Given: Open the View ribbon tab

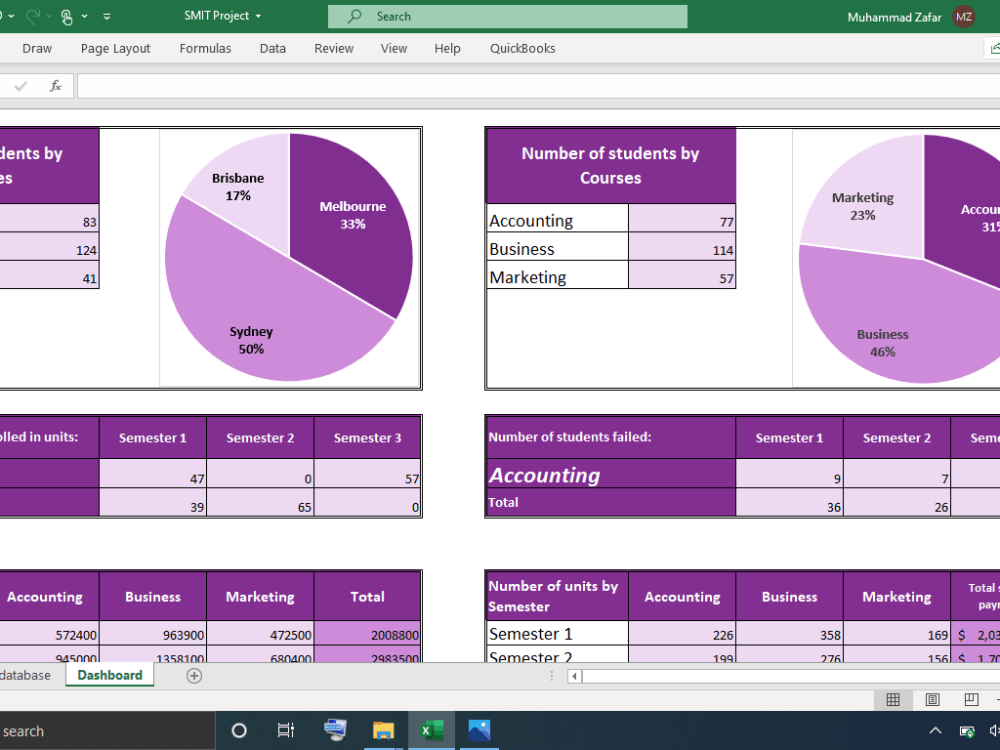Looking at the screenshot, I should (393, 48).
